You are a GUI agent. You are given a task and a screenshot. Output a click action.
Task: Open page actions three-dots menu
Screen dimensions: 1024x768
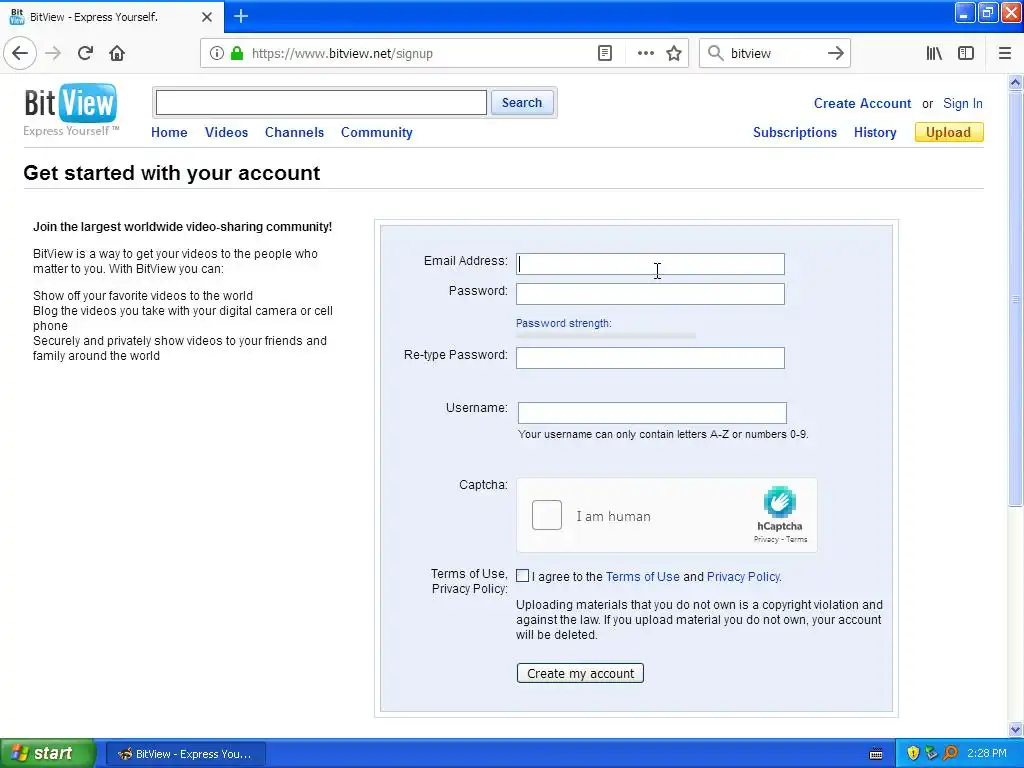pos(645,53)
